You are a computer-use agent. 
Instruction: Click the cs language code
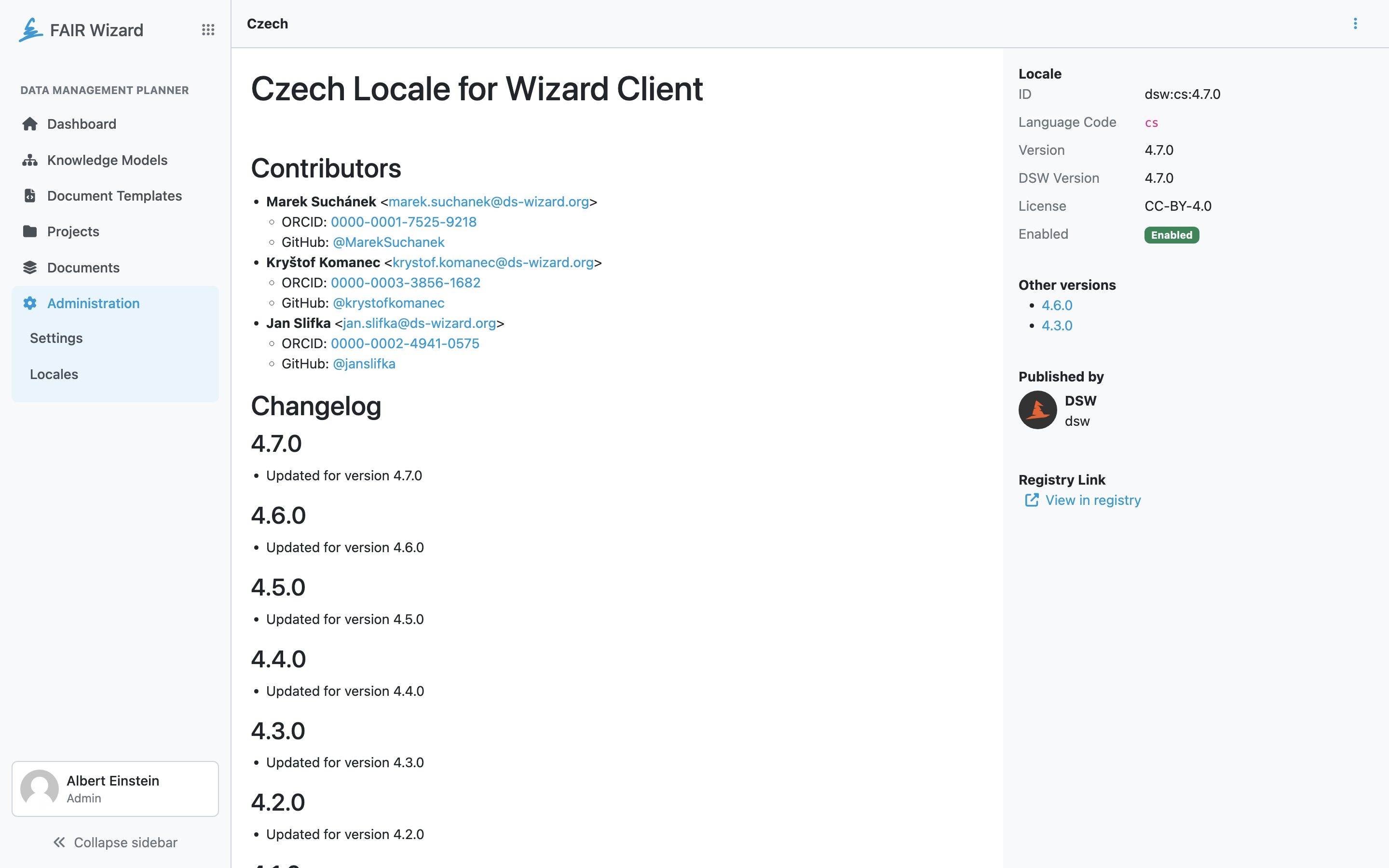coord(1151,122)
